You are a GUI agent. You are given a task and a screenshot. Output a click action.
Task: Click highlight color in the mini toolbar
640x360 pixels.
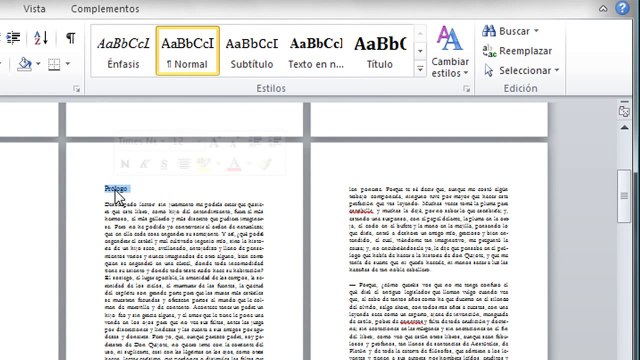[204, 164]
